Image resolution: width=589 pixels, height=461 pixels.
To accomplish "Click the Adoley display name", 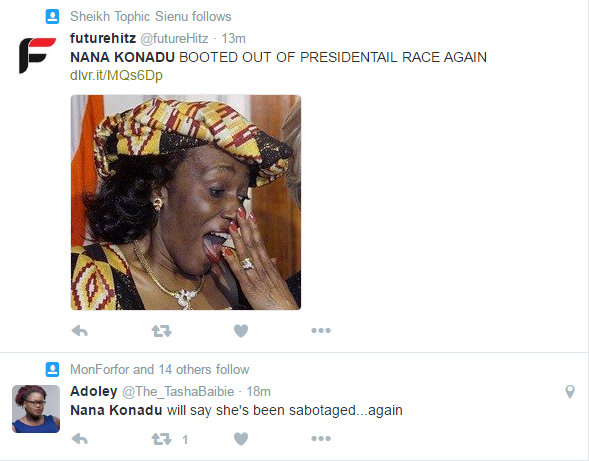I will pyautogui.click(x=94, y=391).
